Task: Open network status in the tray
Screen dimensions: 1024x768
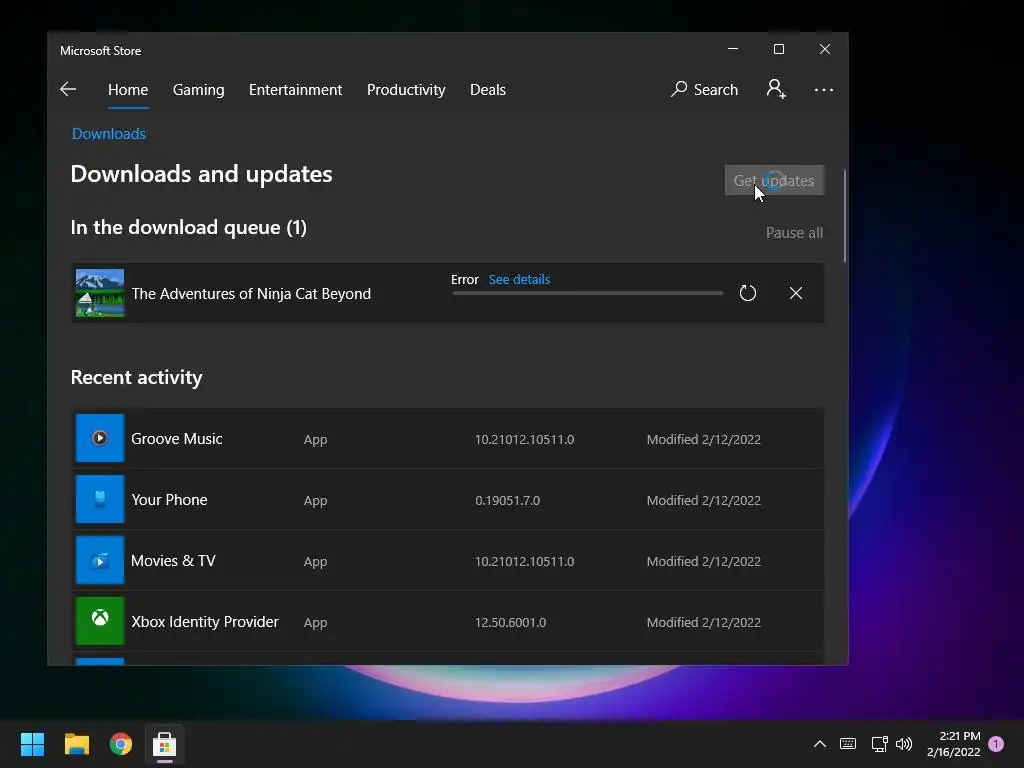Action: pyautogui.click(x=879, y=744)
